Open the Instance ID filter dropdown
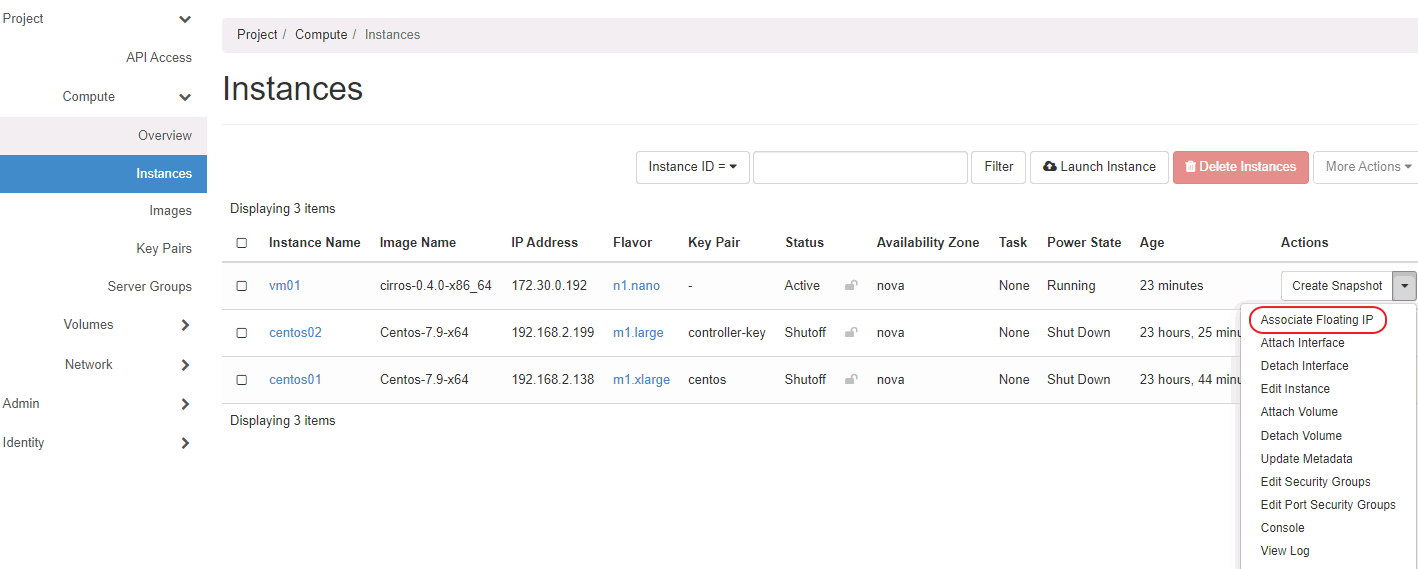Viewport: 1418px width, 569px height. click(692, 167)
